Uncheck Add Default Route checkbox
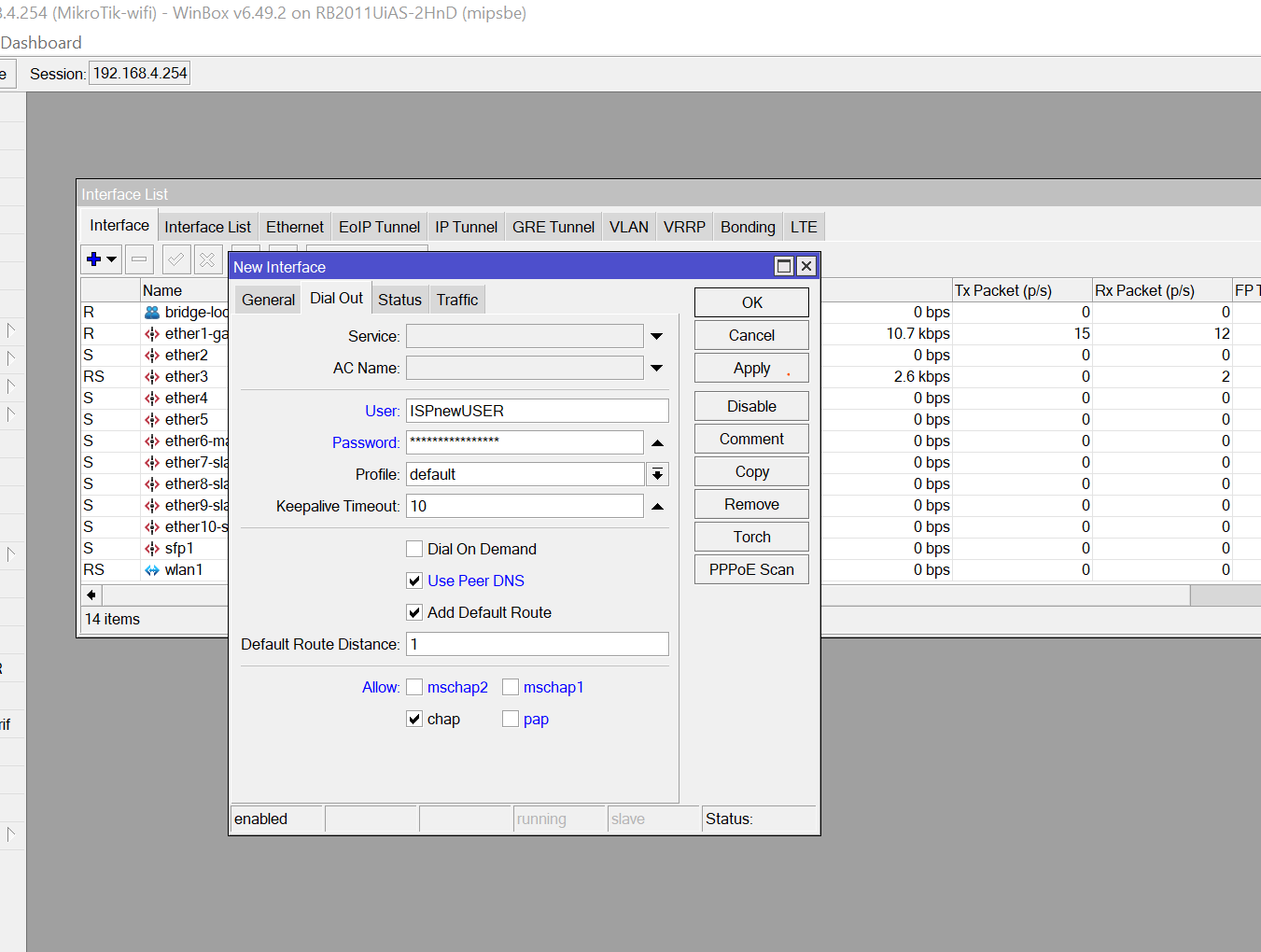 (414, 612)
